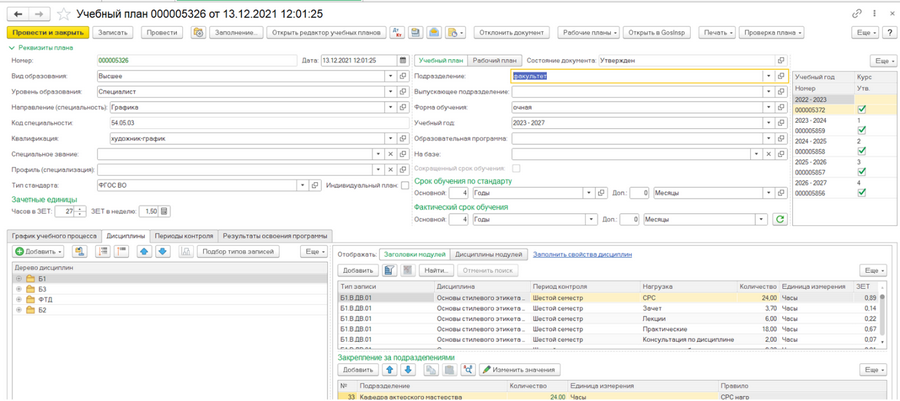The height and width of the screenshot is (401, 900).
Task: Toggle the approved checkbox for plan 000005372
Action: (860, 110)
